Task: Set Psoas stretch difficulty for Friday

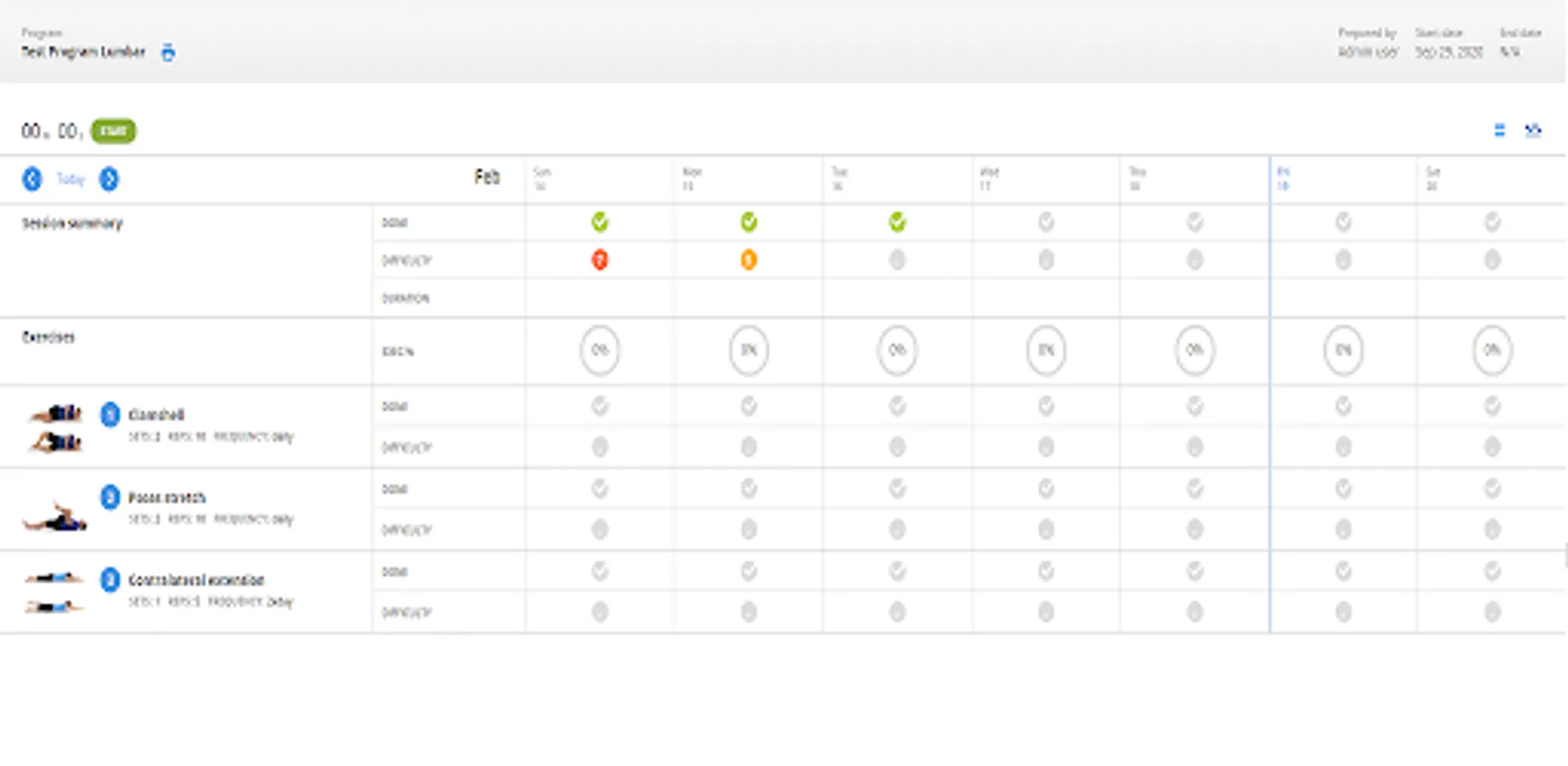Action: tap(1343, 529)
